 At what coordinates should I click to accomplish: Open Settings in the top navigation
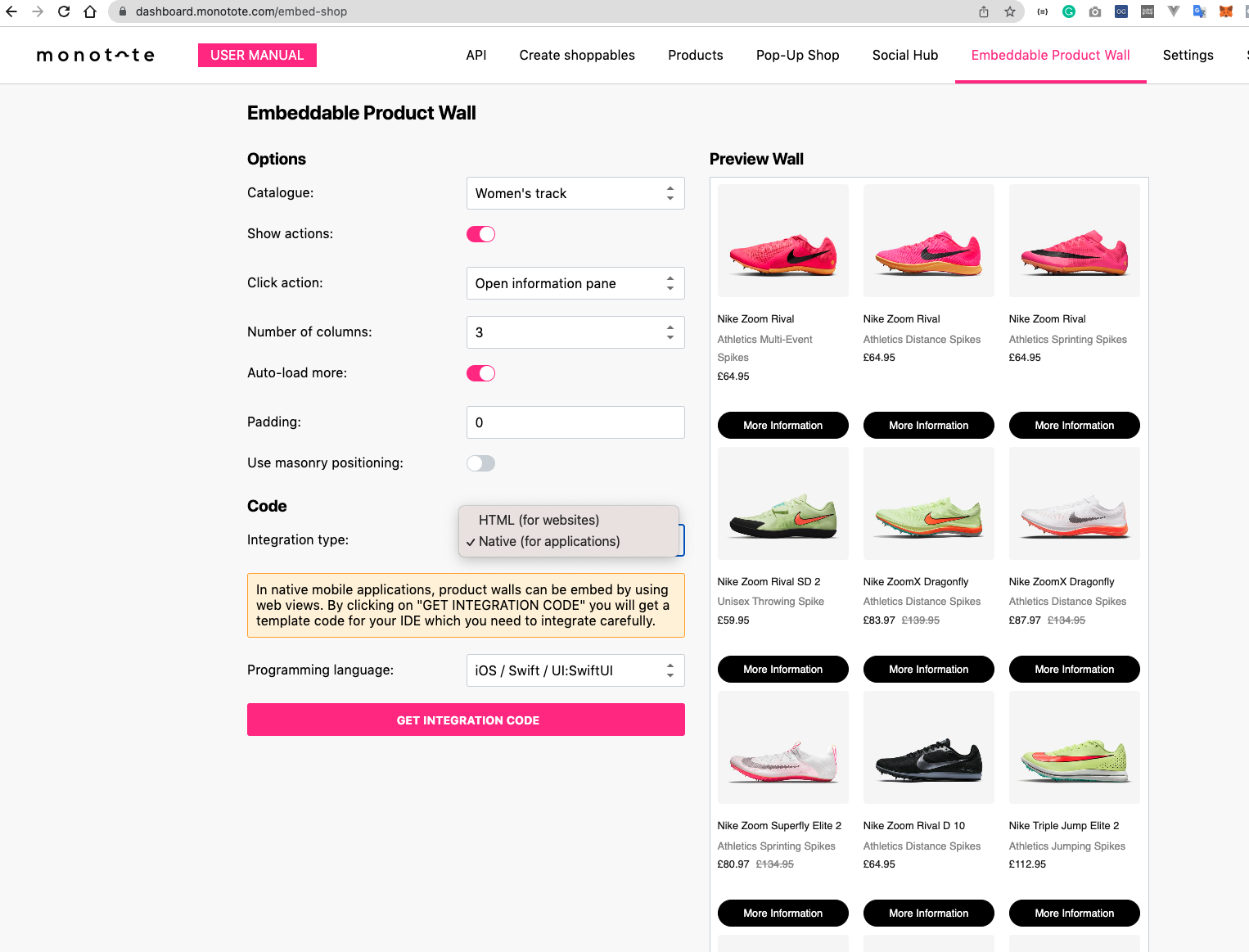[x=1188, y=55]
